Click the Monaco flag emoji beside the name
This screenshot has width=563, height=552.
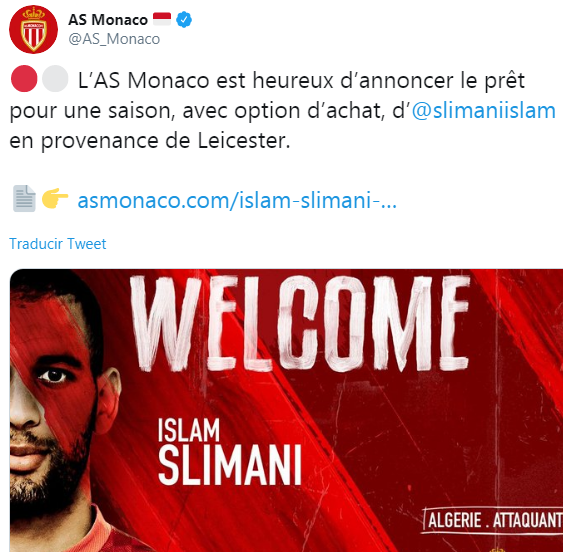162,19
